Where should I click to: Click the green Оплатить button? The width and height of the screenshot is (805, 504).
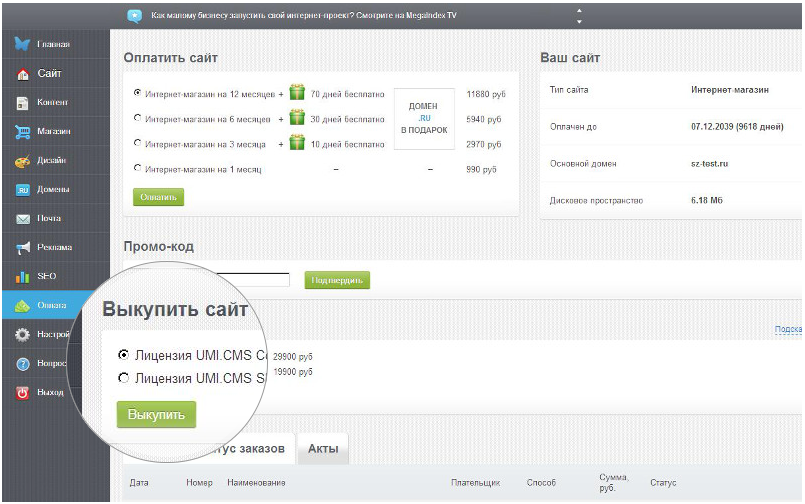pyautogui.click(x=158, y=197)
